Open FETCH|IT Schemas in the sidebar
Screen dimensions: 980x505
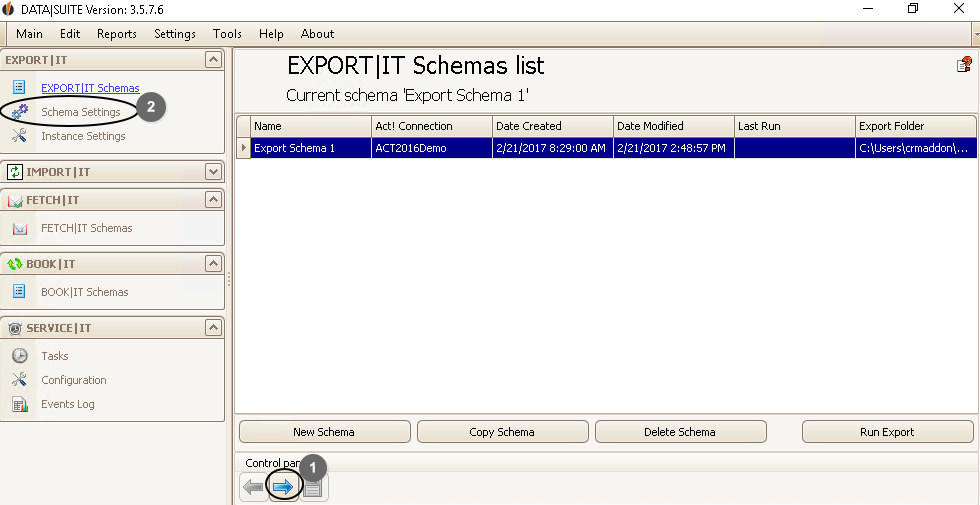pos(87,228)
